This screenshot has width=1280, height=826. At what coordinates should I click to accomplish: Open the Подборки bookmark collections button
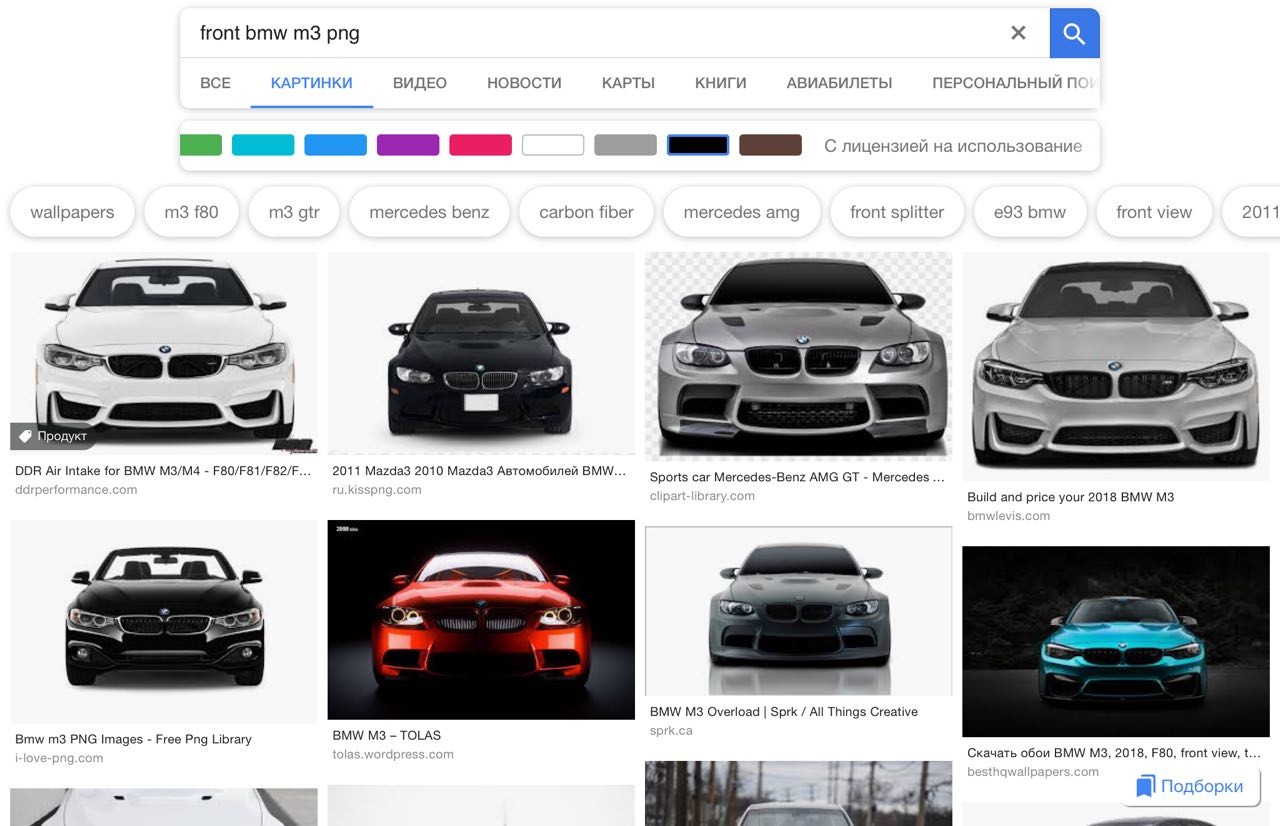[x=1190, y=786]
